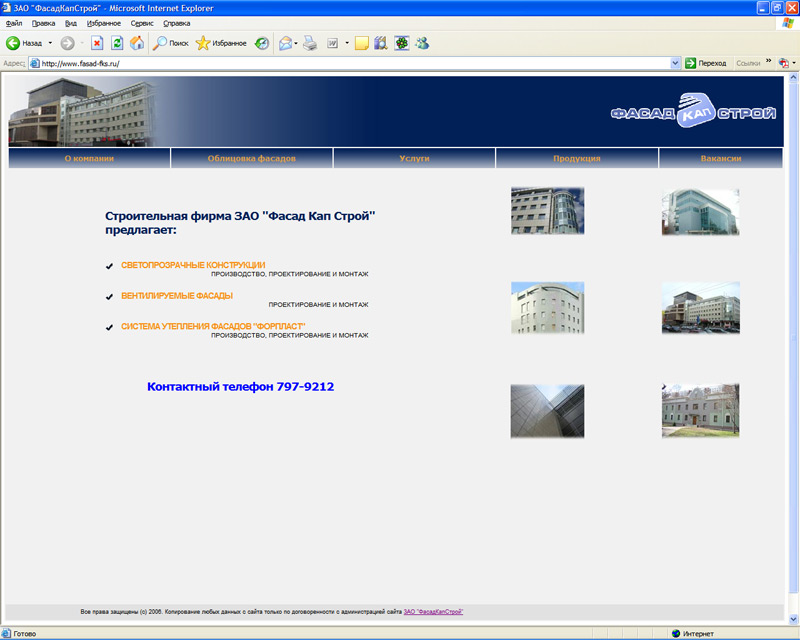Open the Избранное menu in menu bar
The height and width of the screenshot is (640, 800).
pyautogui.click(x=104, y=23)
